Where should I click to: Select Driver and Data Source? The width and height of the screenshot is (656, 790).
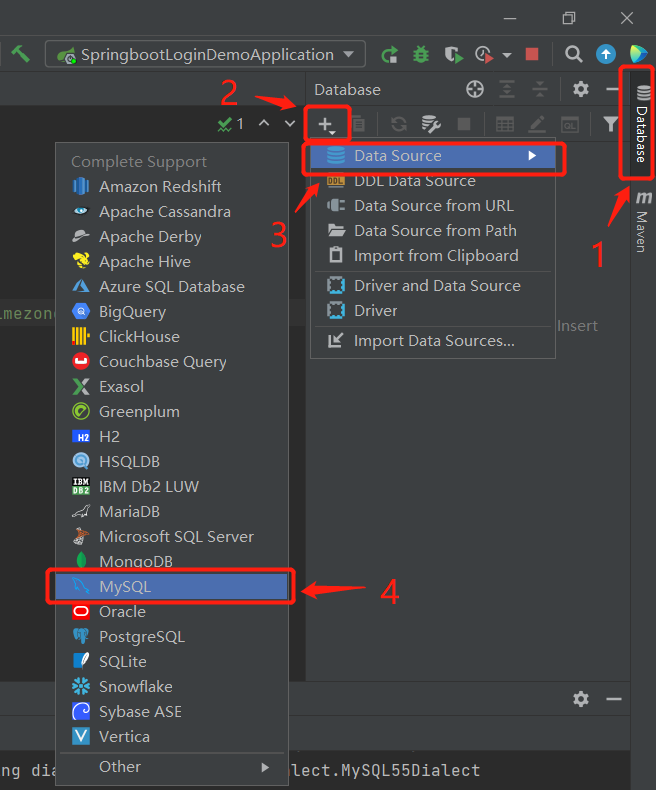point(433,286)
